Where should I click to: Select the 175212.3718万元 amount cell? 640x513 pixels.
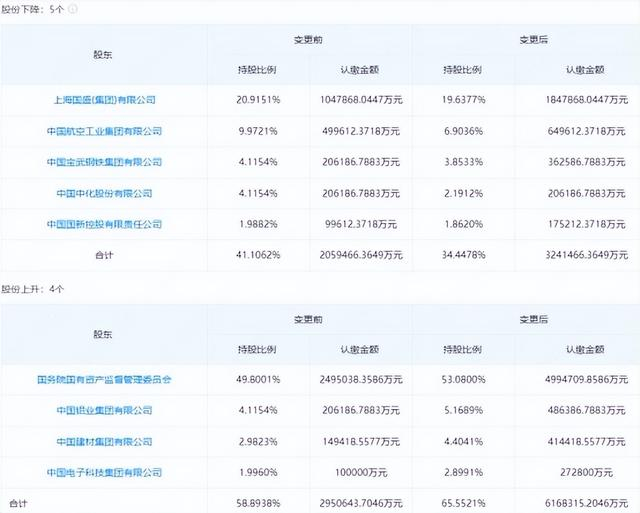pyautogui.click(x=587, y=224)
